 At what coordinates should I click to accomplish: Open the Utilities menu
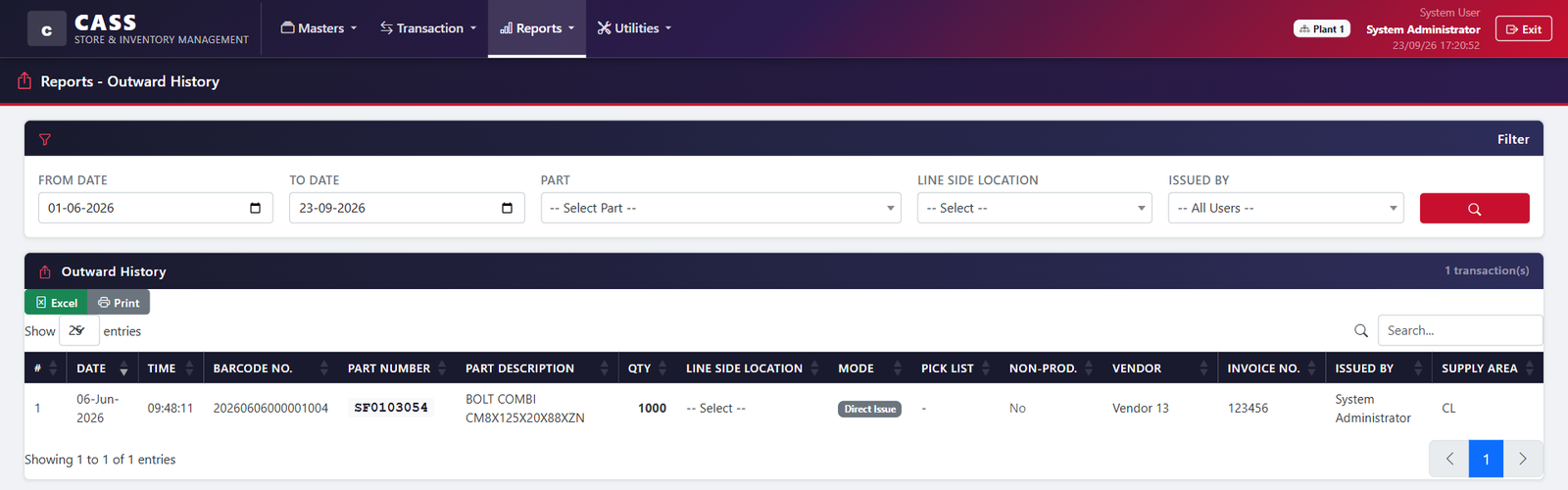[634, 28]
